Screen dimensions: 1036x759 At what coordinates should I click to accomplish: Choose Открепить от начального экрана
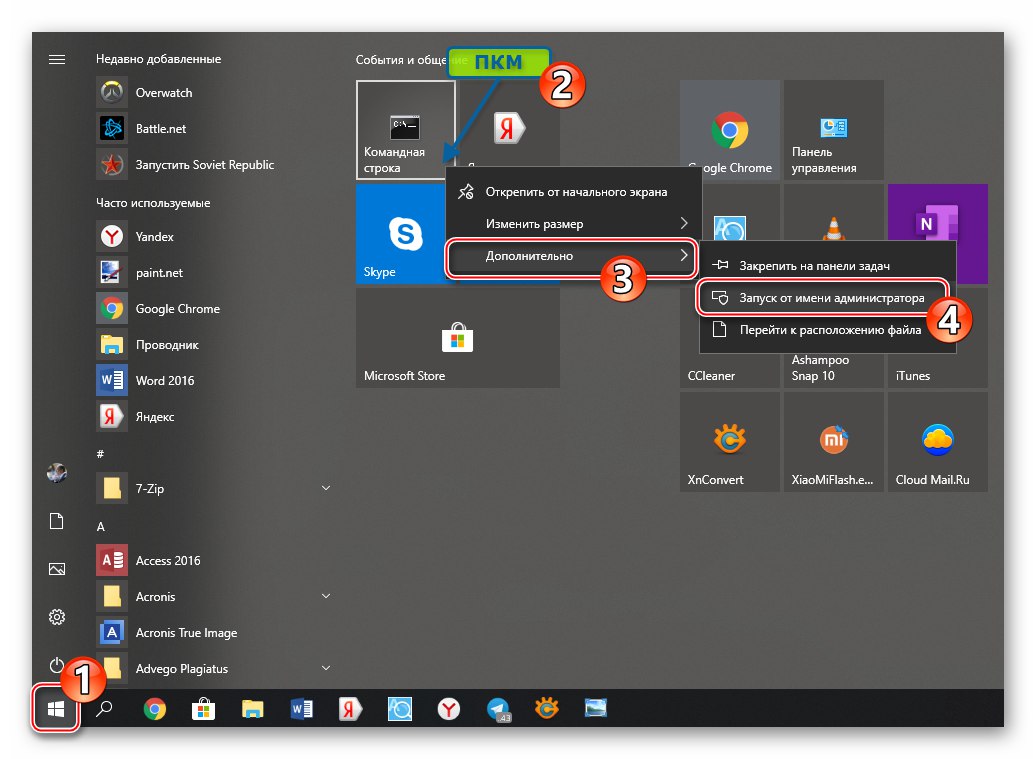573,192
